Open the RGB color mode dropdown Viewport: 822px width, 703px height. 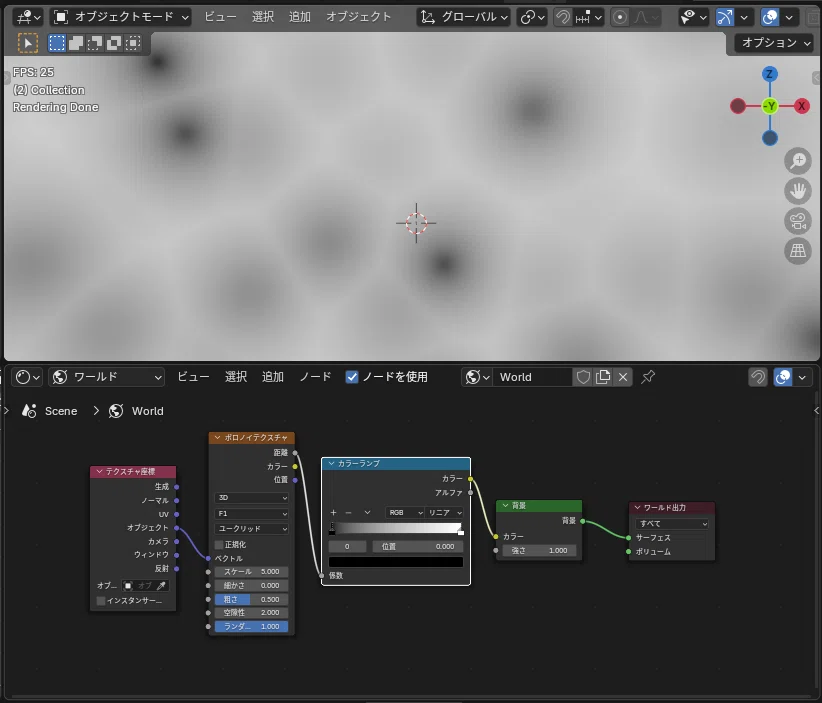pyautogui.click(x=405, y=513)
